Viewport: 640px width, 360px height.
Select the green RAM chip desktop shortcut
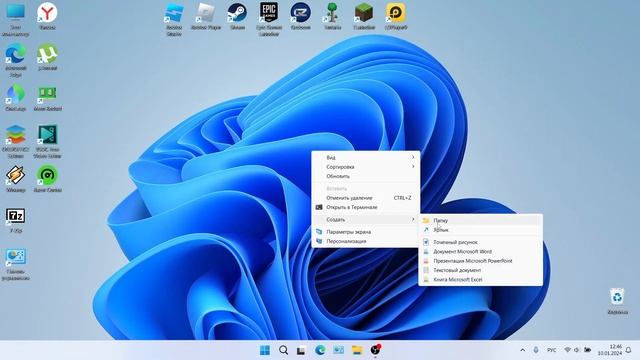[47, 98]
